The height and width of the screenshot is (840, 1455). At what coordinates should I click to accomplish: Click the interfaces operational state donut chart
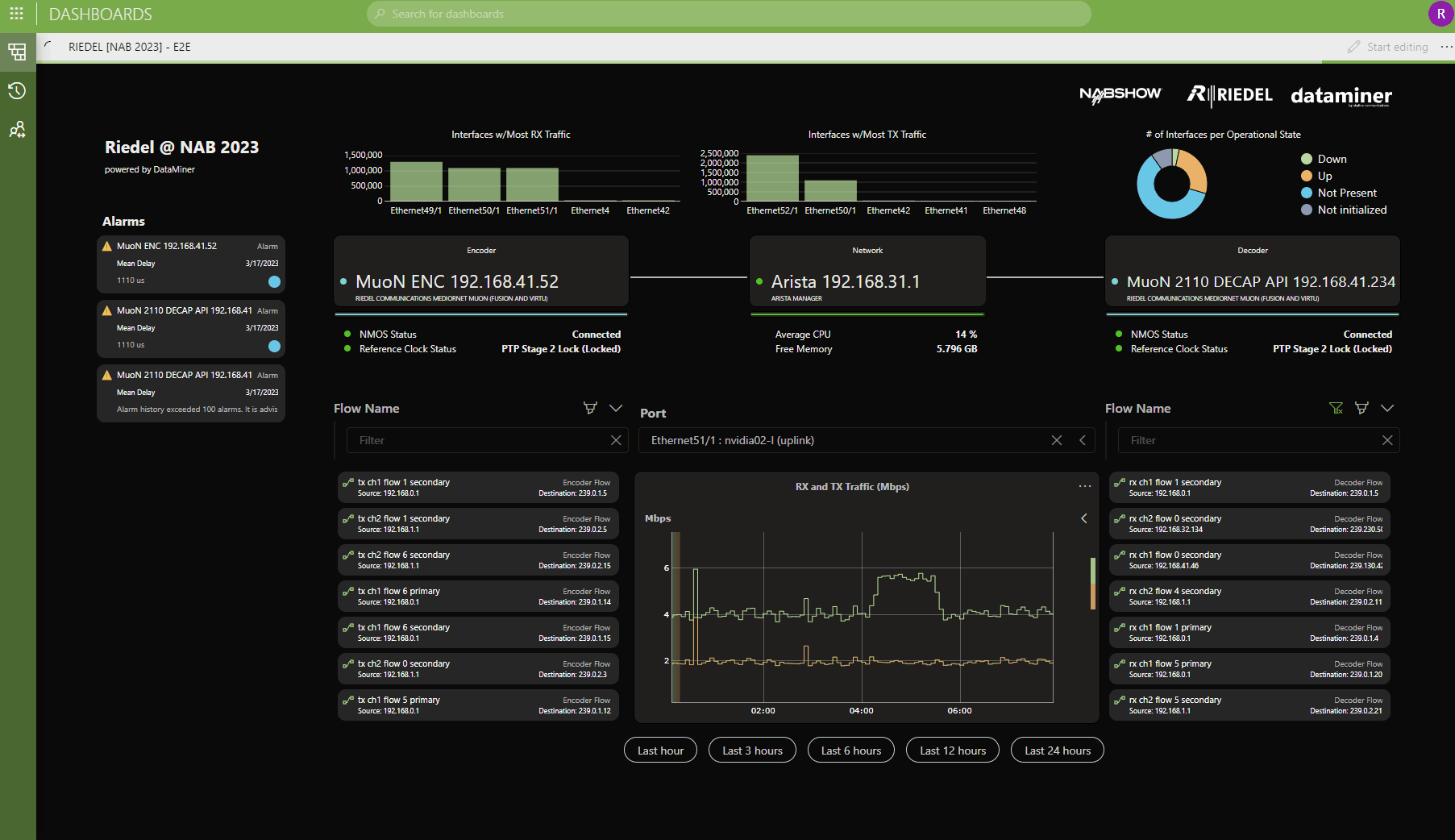(1171, 183)
